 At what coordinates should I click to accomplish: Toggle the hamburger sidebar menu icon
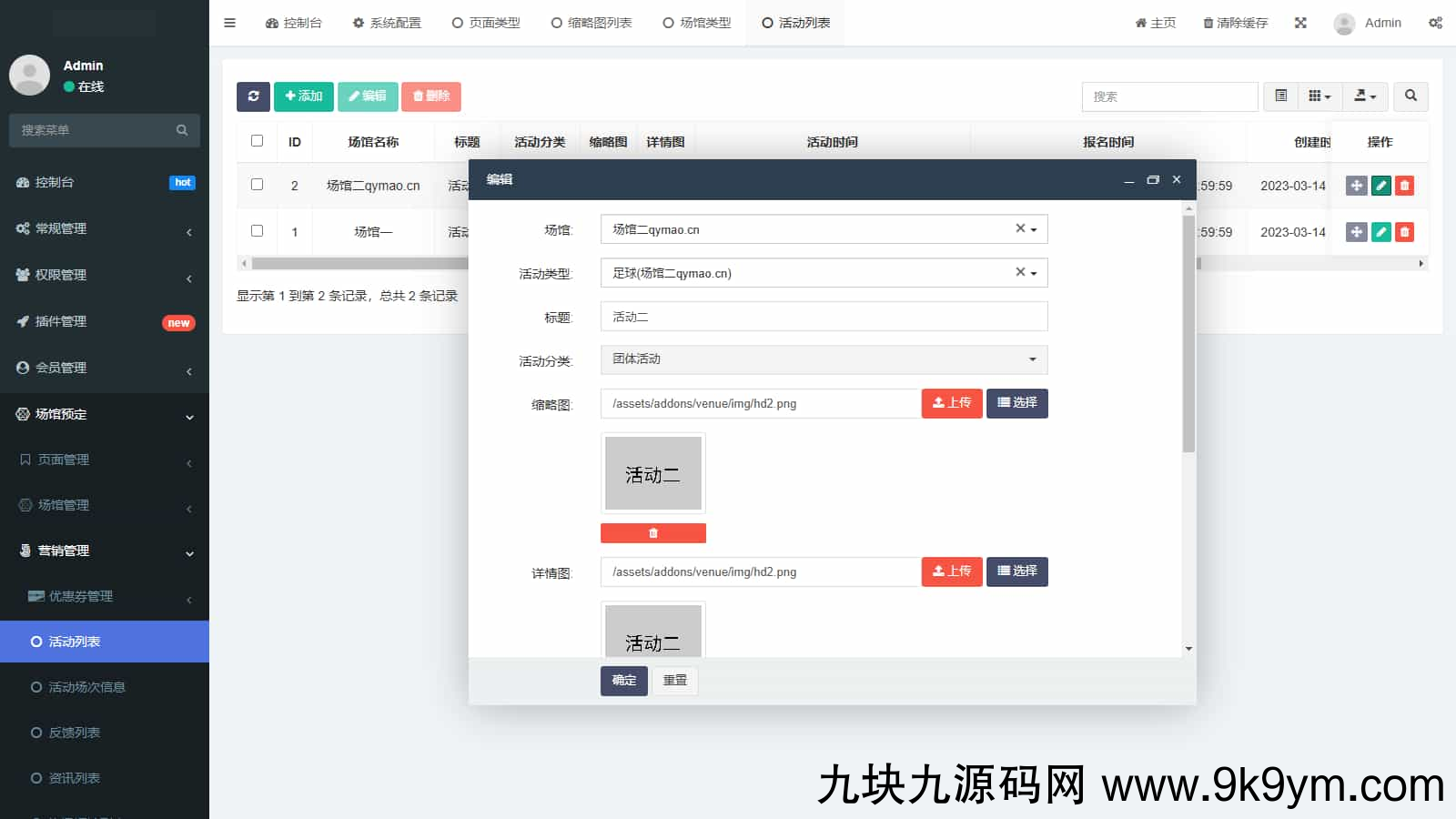pos(229,23)
